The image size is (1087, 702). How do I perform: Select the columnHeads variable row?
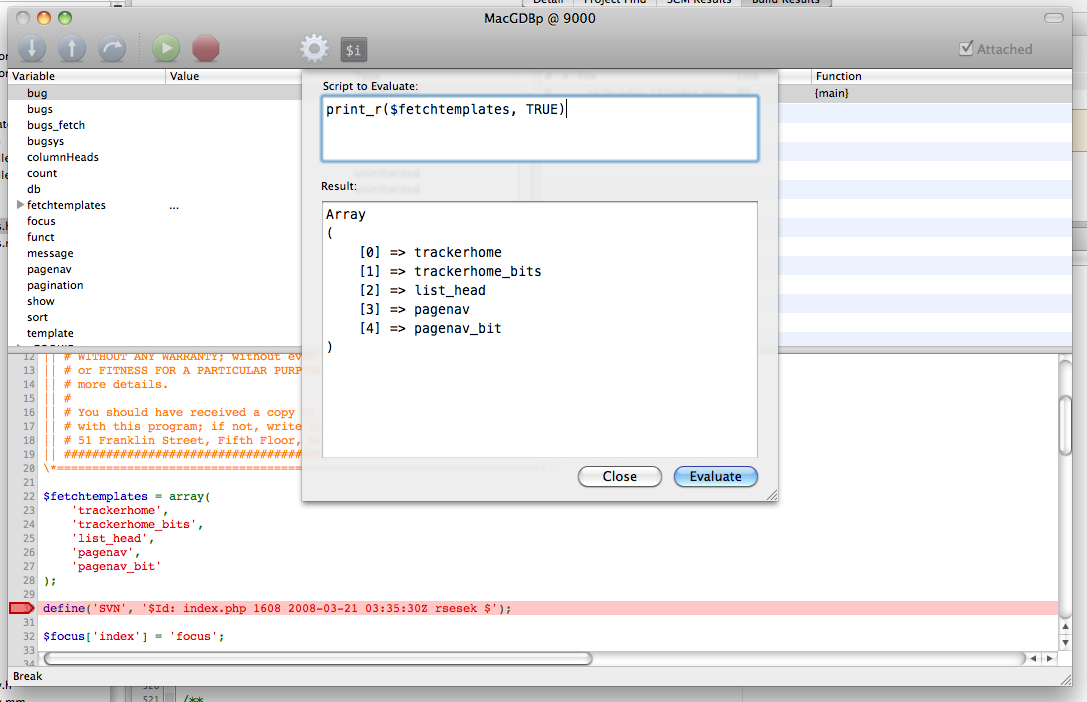point(155,157)
